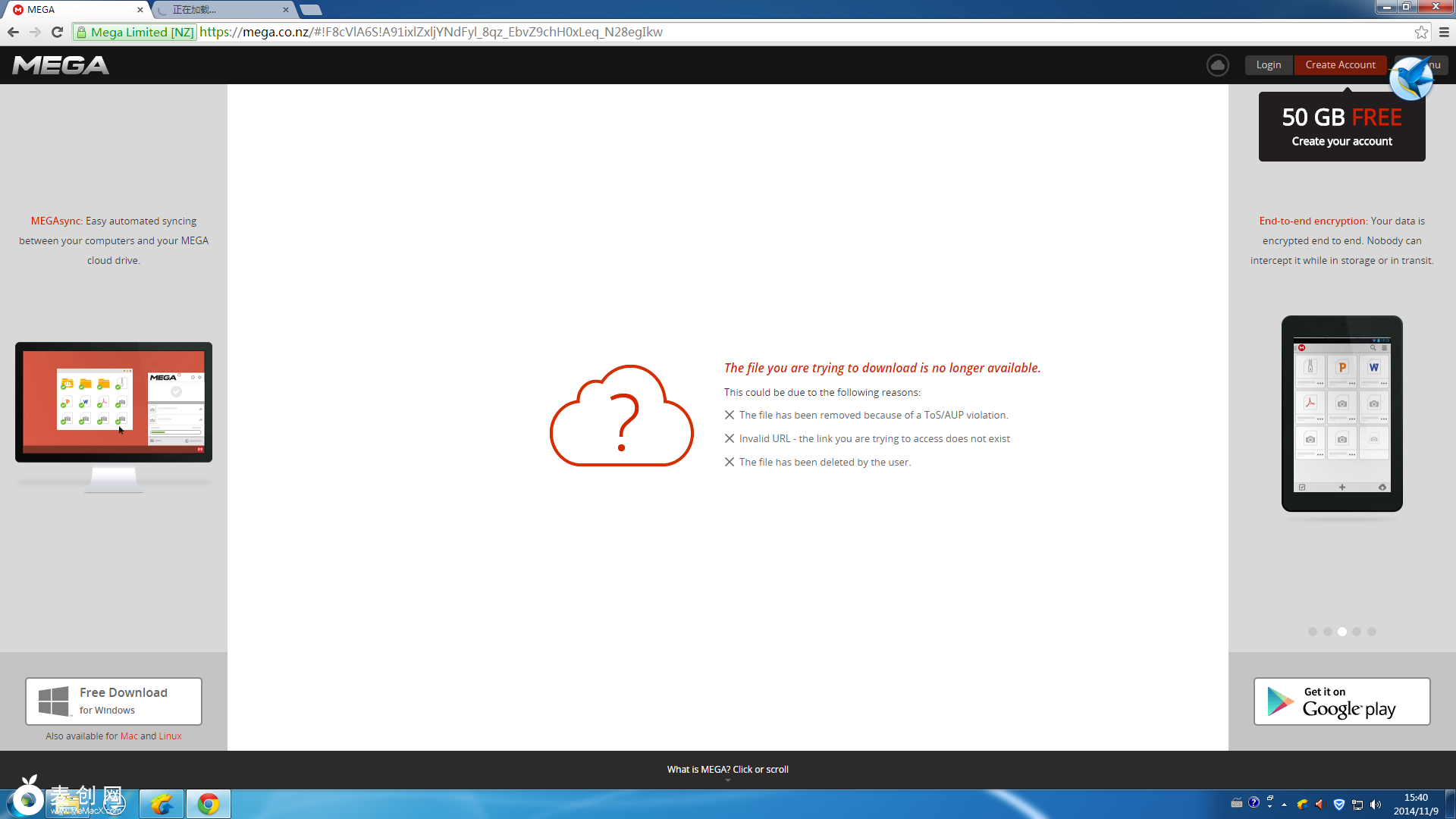
Task: Click the MEGA logo in header
Action: coord(61,65)
